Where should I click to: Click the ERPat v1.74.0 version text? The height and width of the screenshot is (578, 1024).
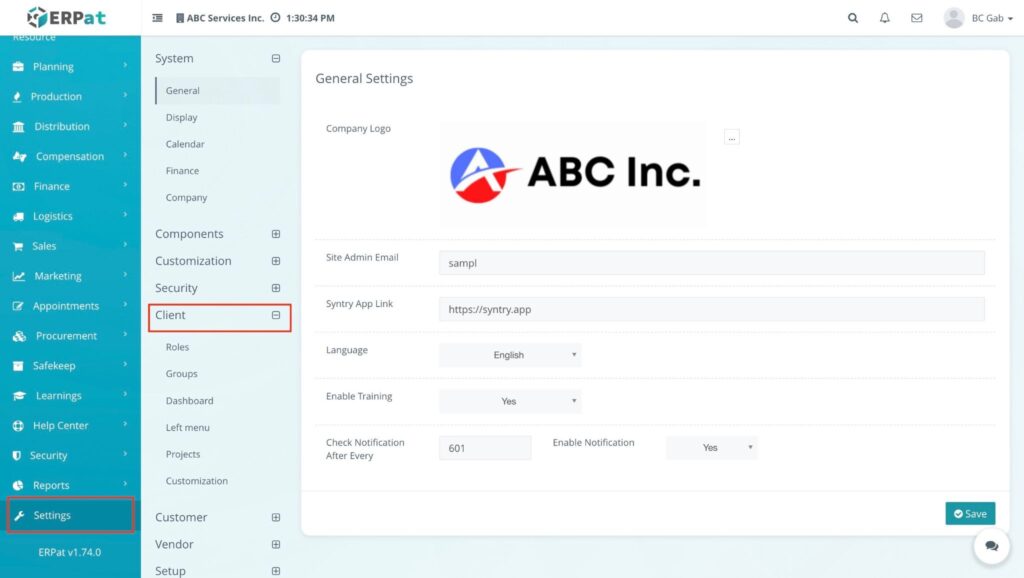coord(69,553)
